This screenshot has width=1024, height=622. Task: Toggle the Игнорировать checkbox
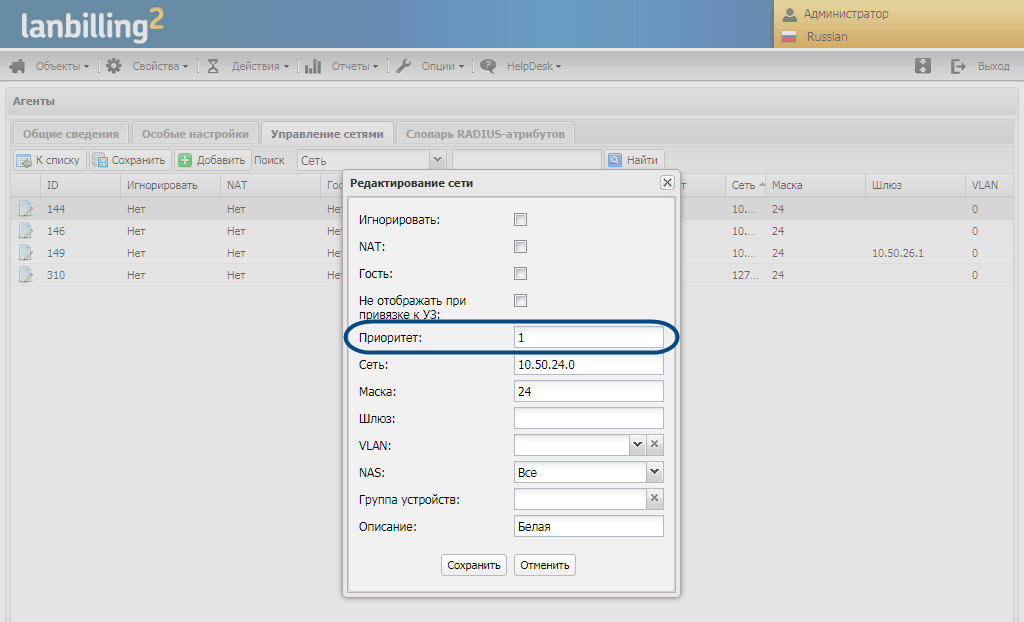(x=520, y=220)
